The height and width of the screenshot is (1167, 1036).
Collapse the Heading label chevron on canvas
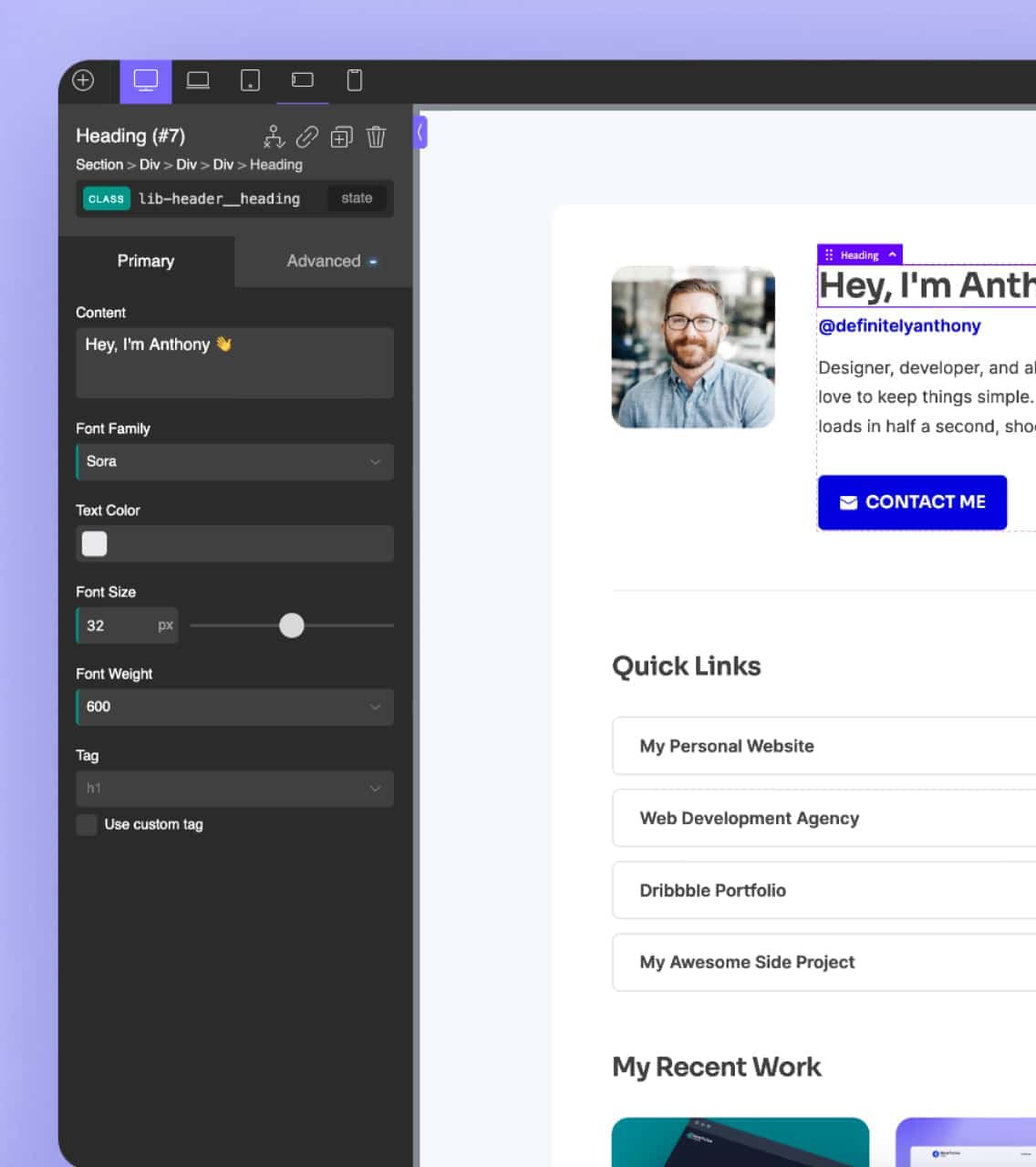coord(890,254)
